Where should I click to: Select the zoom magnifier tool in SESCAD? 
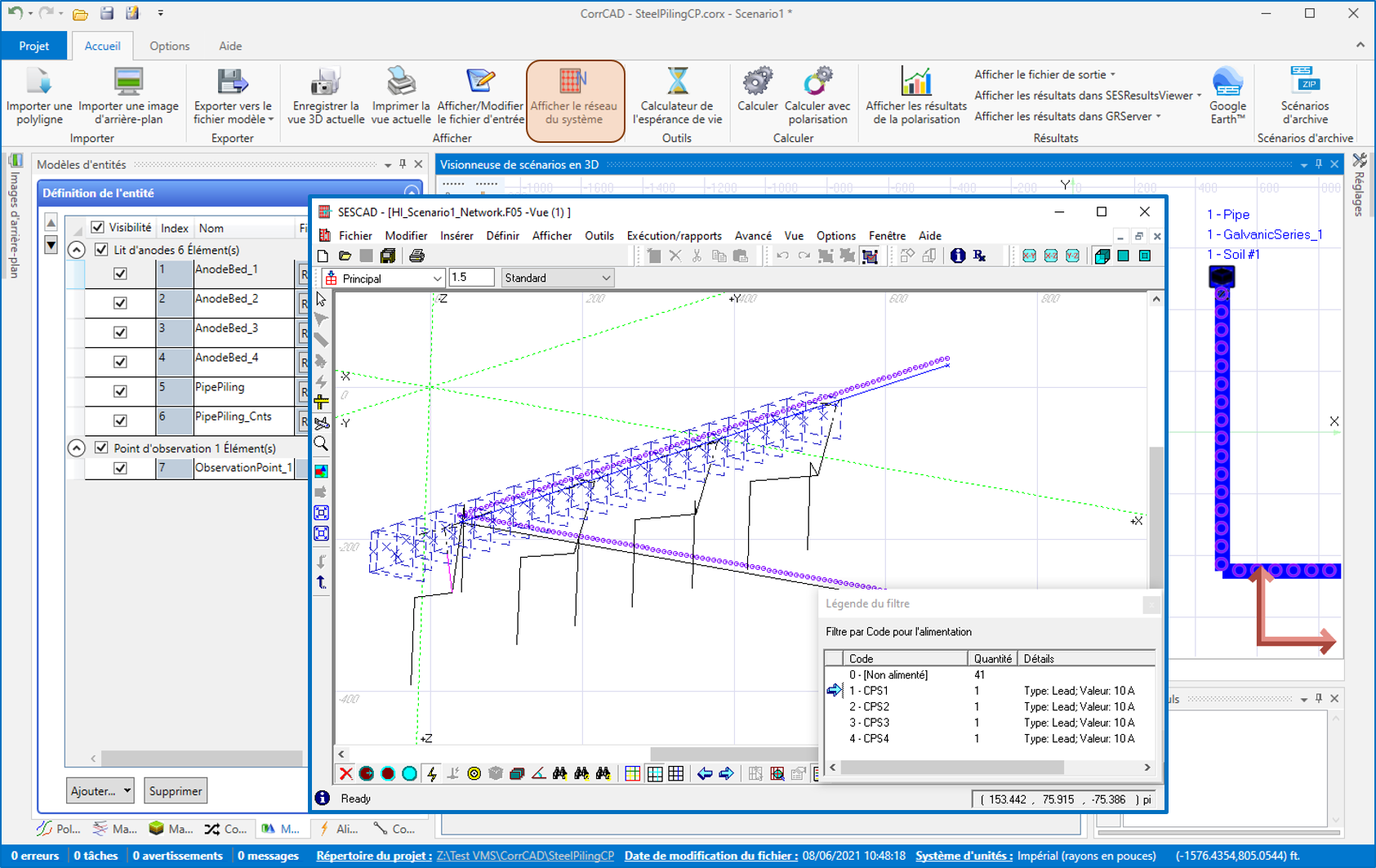(322, 444)
